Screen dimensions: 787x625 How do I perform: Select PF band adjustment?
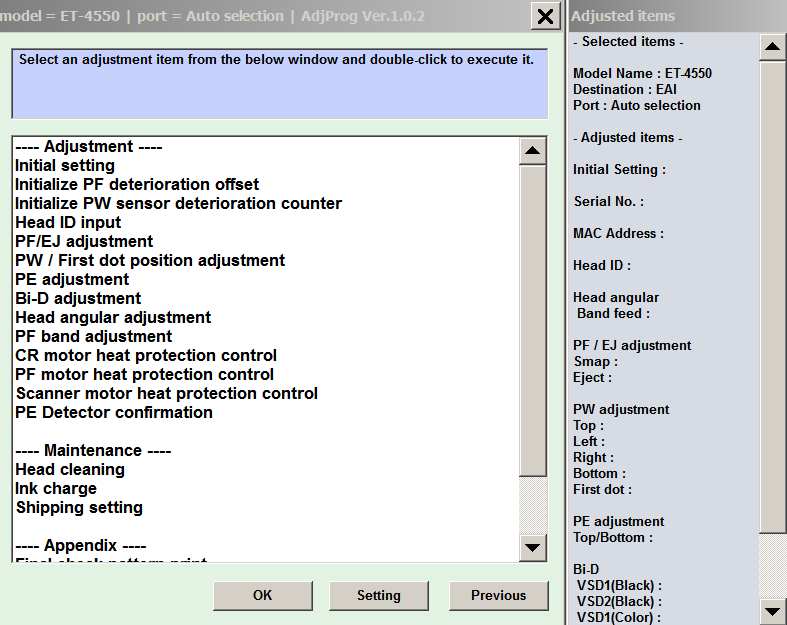pyautogui.click(x=93, y=336)
